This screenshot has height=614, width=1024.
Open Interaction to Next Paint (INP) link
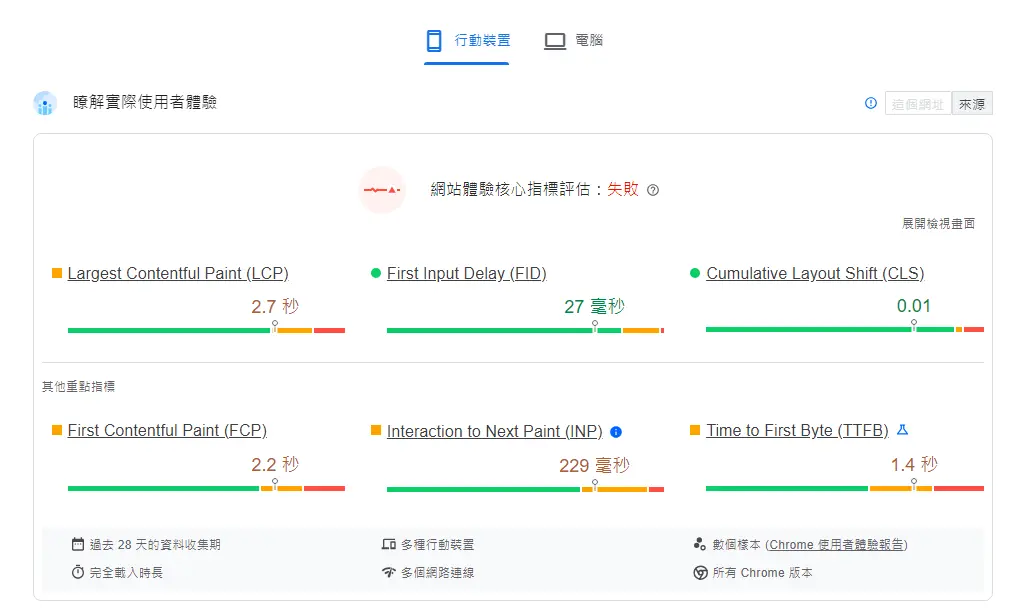click(x=494, y=432)
